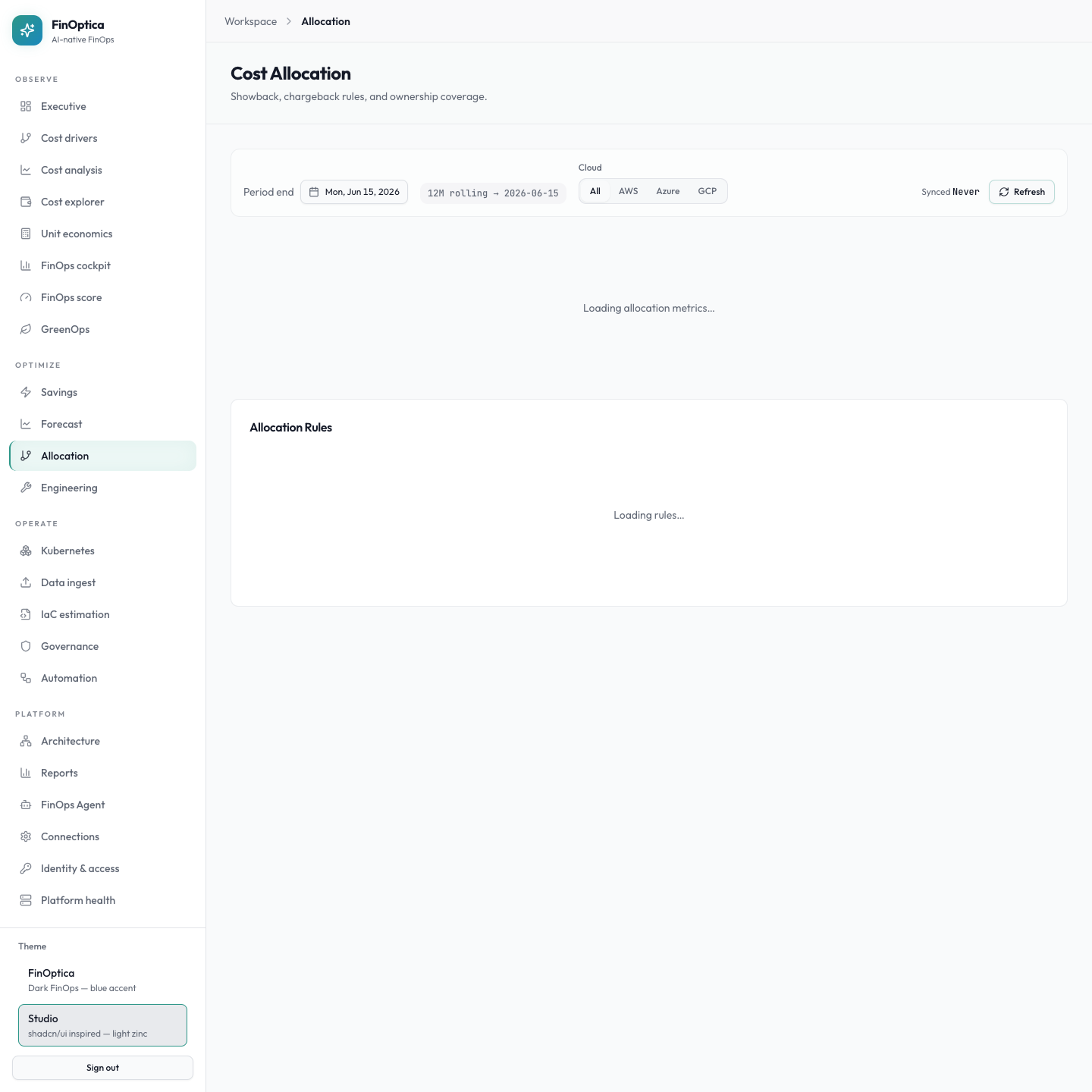This screenshot has height=1092, width=1092.
Task: Filter clouds by Azure
Action: 668,191
